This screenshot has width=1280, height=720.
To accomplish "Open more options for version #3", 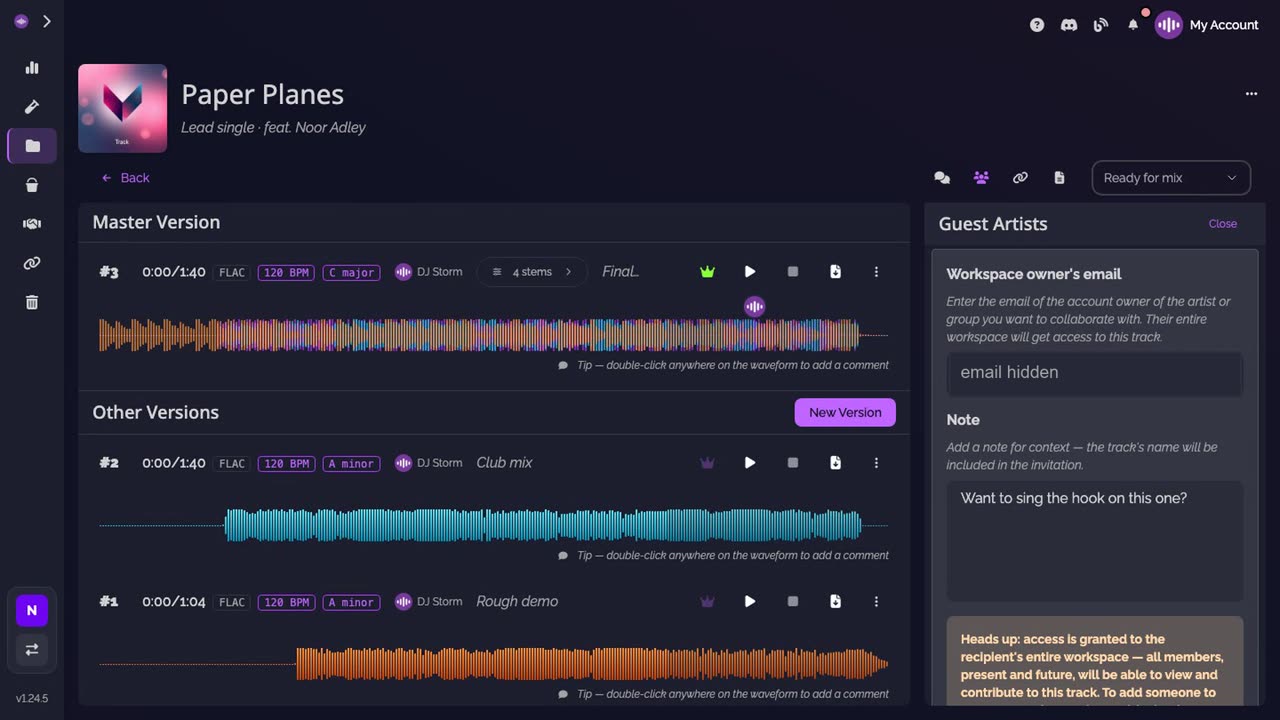I will tap(876, 272).
